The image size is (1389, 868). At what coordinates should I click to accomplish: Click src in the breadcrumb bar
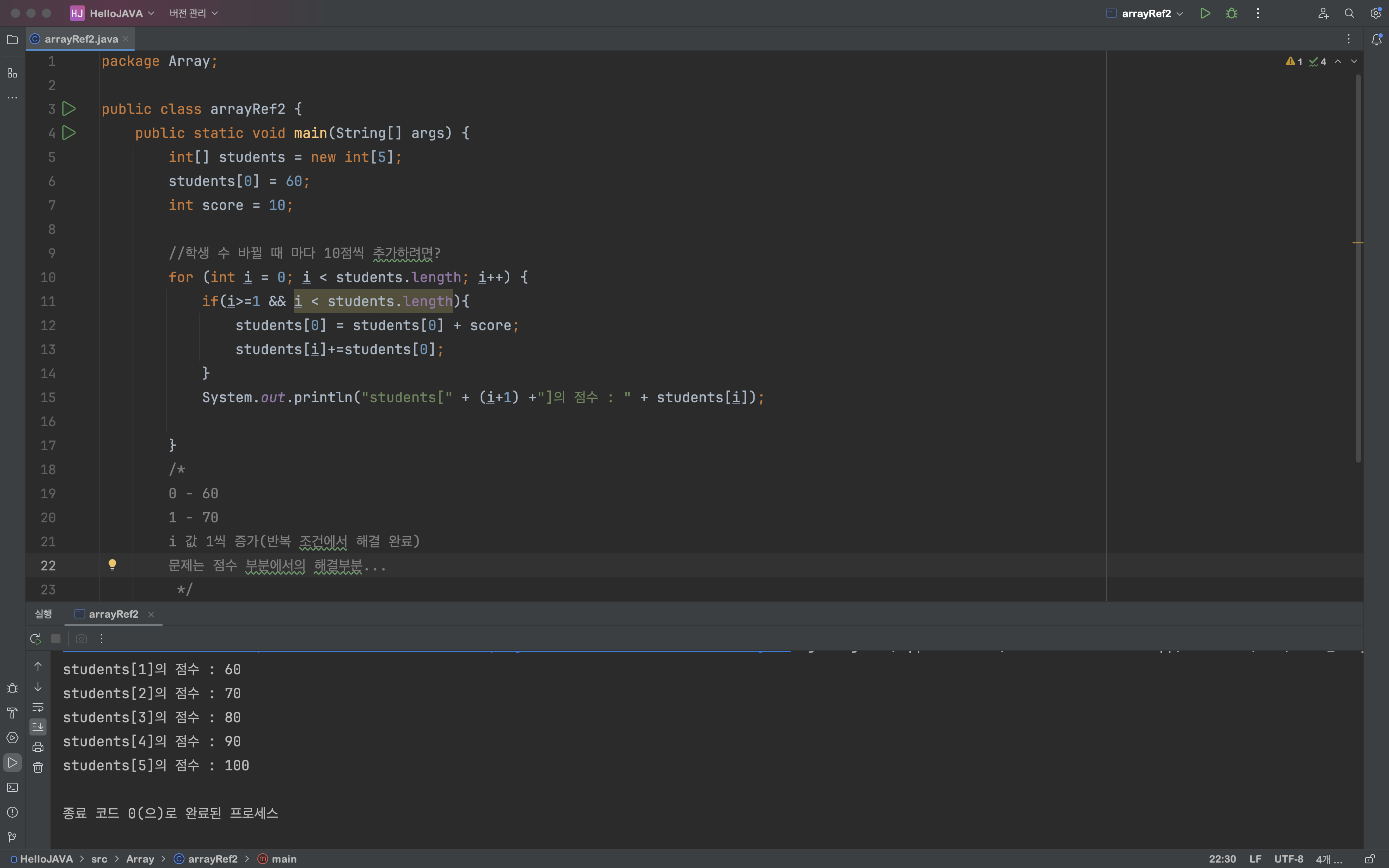99,859
